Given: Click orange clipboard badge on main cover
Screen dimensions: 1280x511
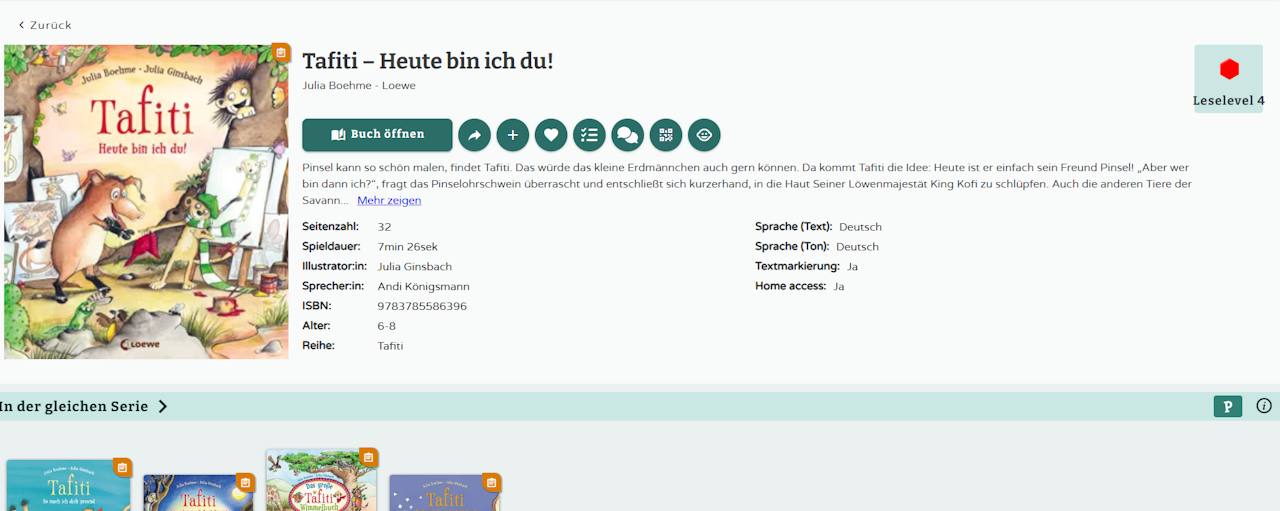Looking at the screenshot, I should [281, 53].
